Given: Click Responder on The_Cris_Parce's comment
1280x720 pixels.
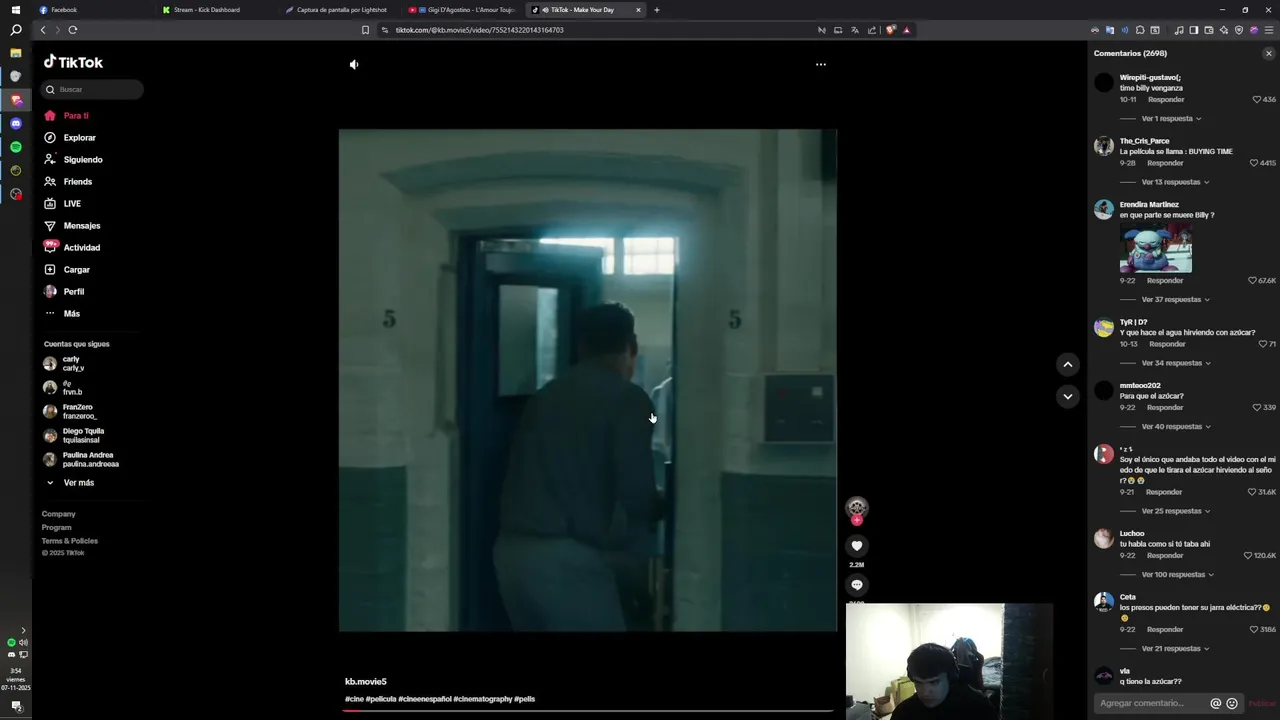Looking at the screenshot, I should tap(1165, 163).
